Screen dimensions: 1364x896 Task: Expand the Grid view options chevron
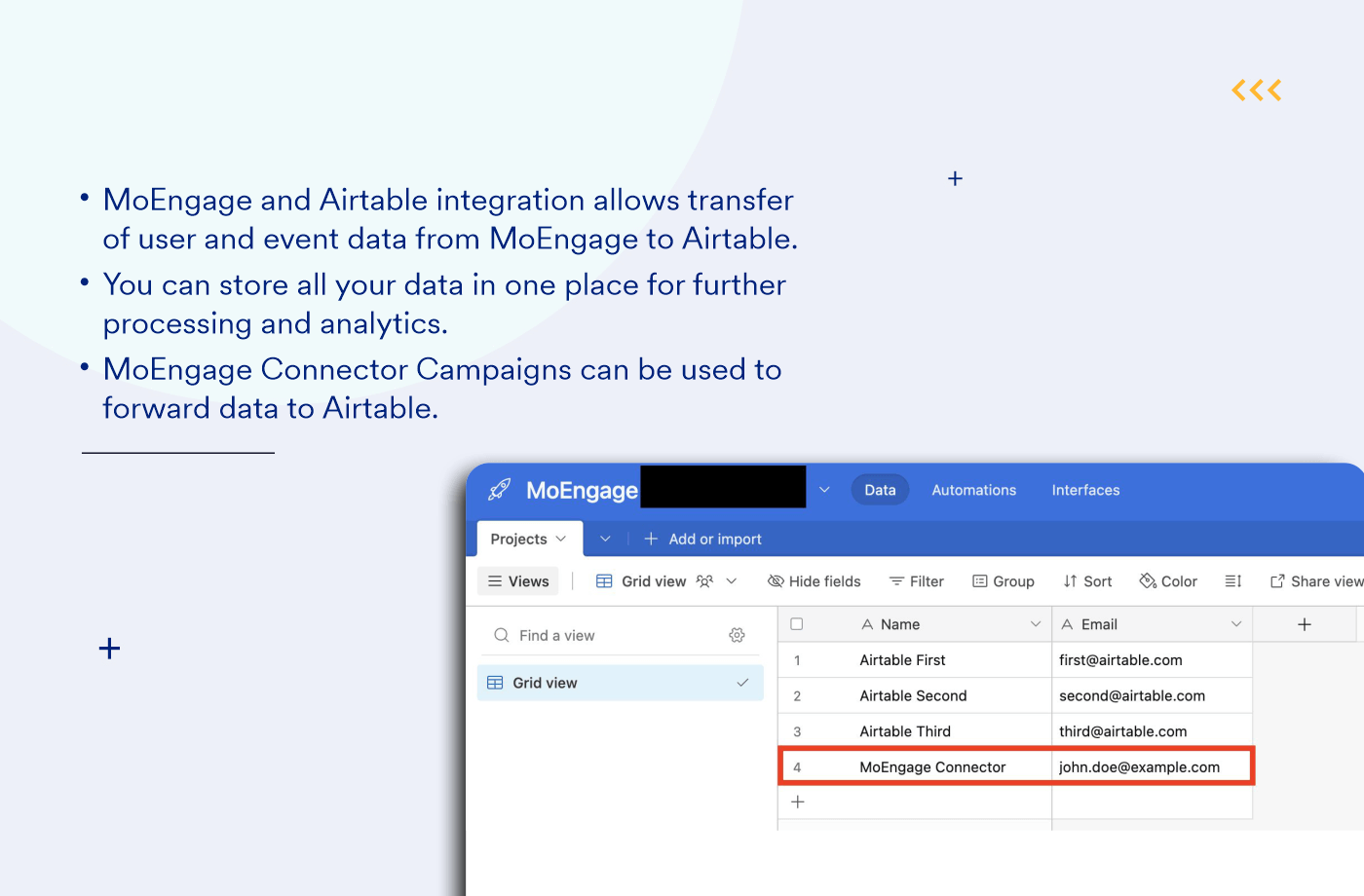click(x=732, y=581)
